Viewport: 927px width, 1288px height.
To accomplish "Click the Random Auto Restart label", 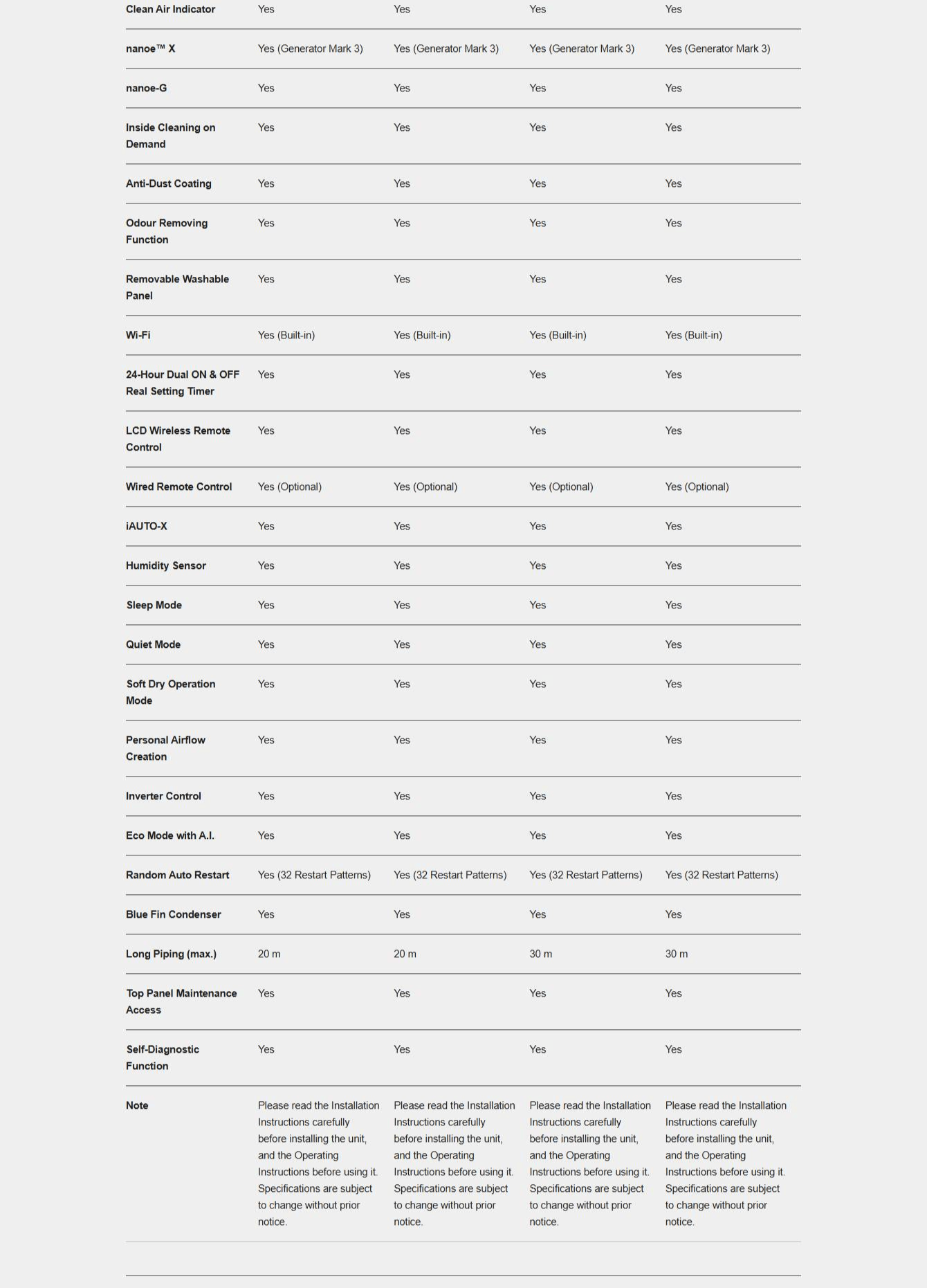I will (x=177, y=876).
